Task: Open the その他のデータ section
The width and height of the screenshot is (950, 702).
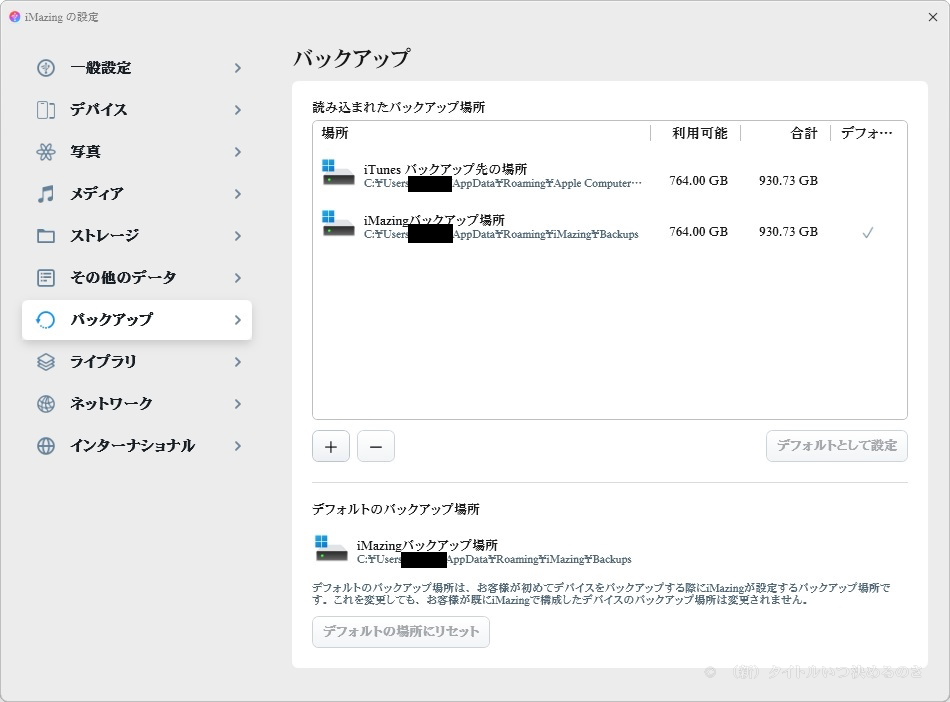Action: tap(137, 277)
